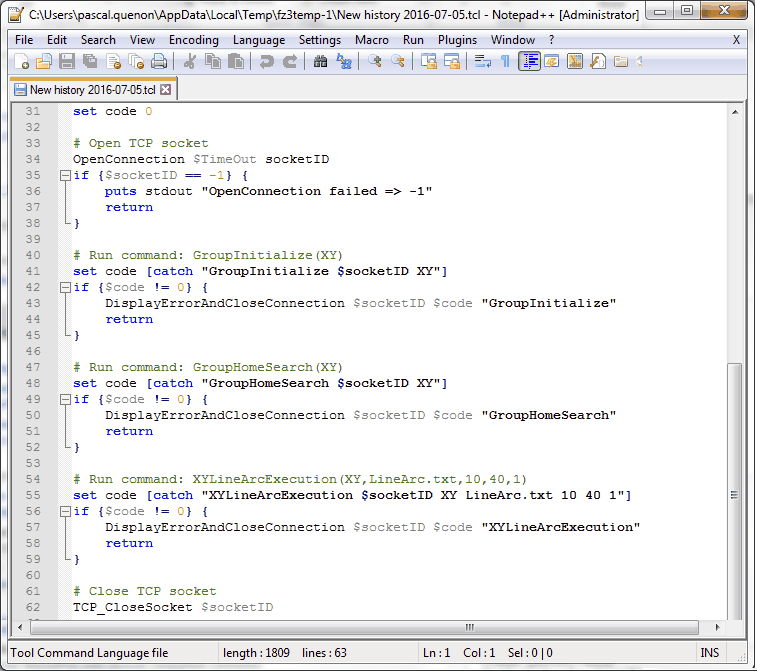
Task: Click the Save file toolbar icon
Action: (66, 62)
